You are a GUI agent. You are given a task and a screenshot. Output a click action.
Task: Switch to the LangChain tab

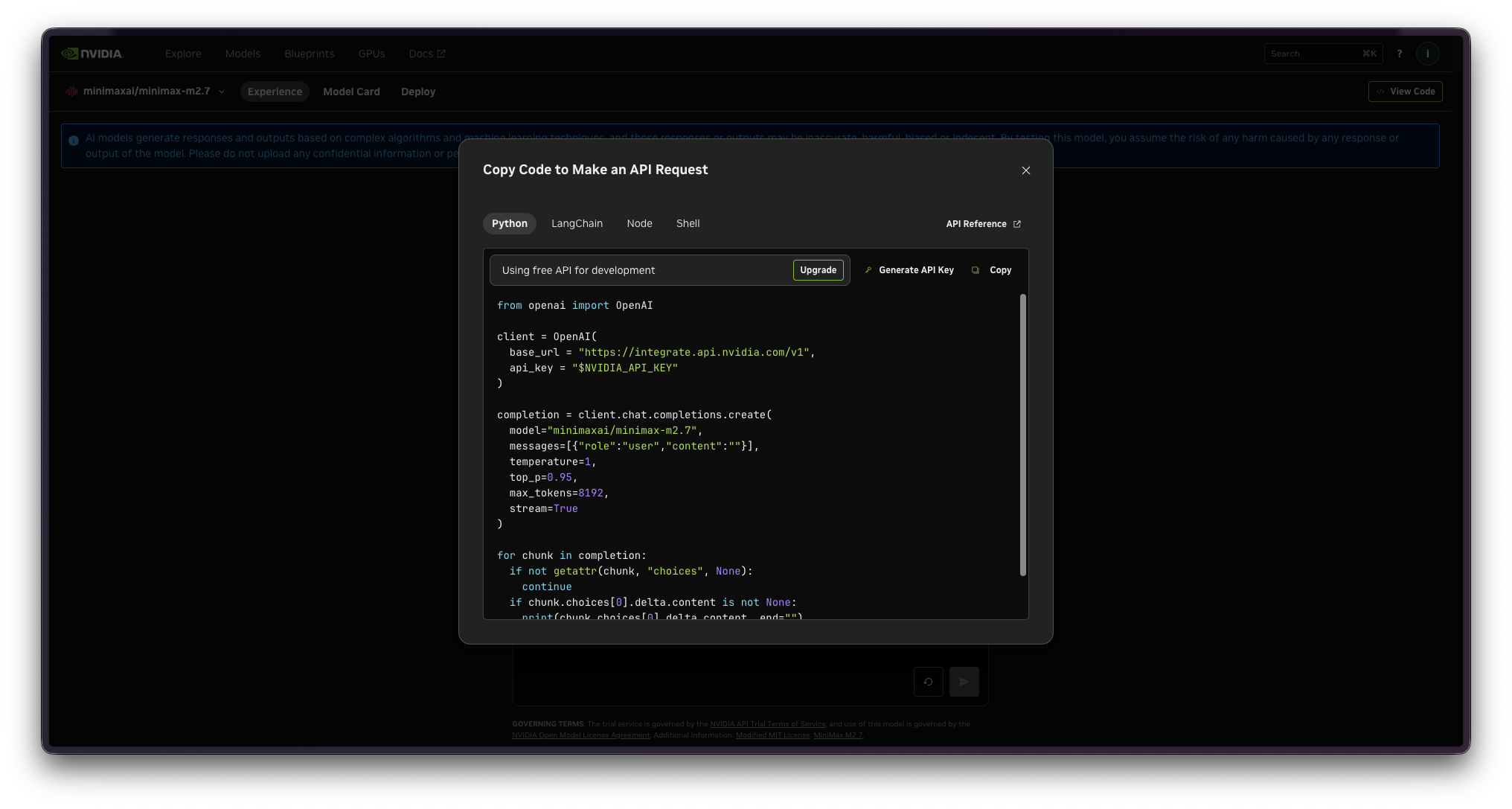[577, 223]
